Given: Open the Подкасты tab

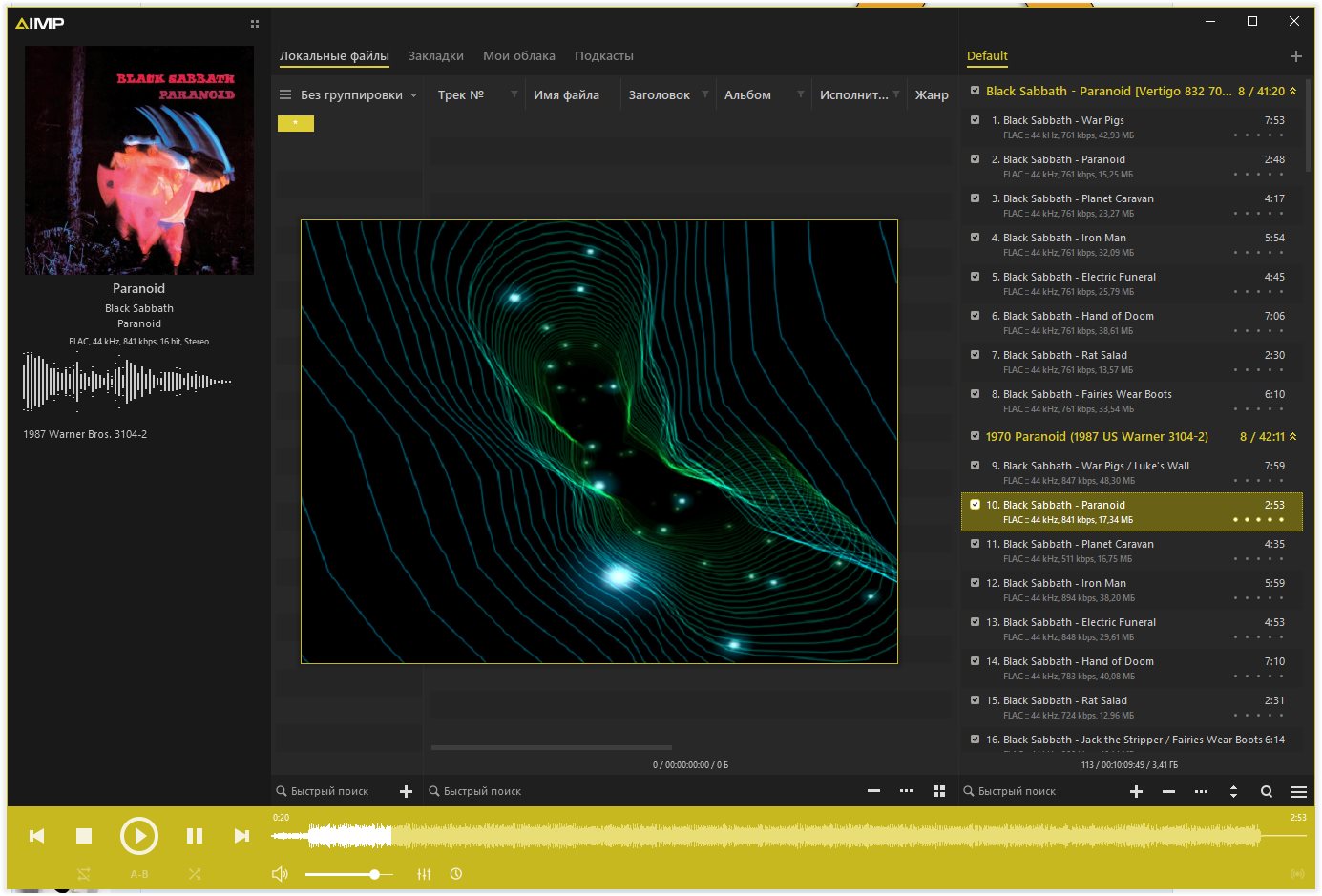Looking at the screenshot, I should pyautogui.click(x=604, y=56).
